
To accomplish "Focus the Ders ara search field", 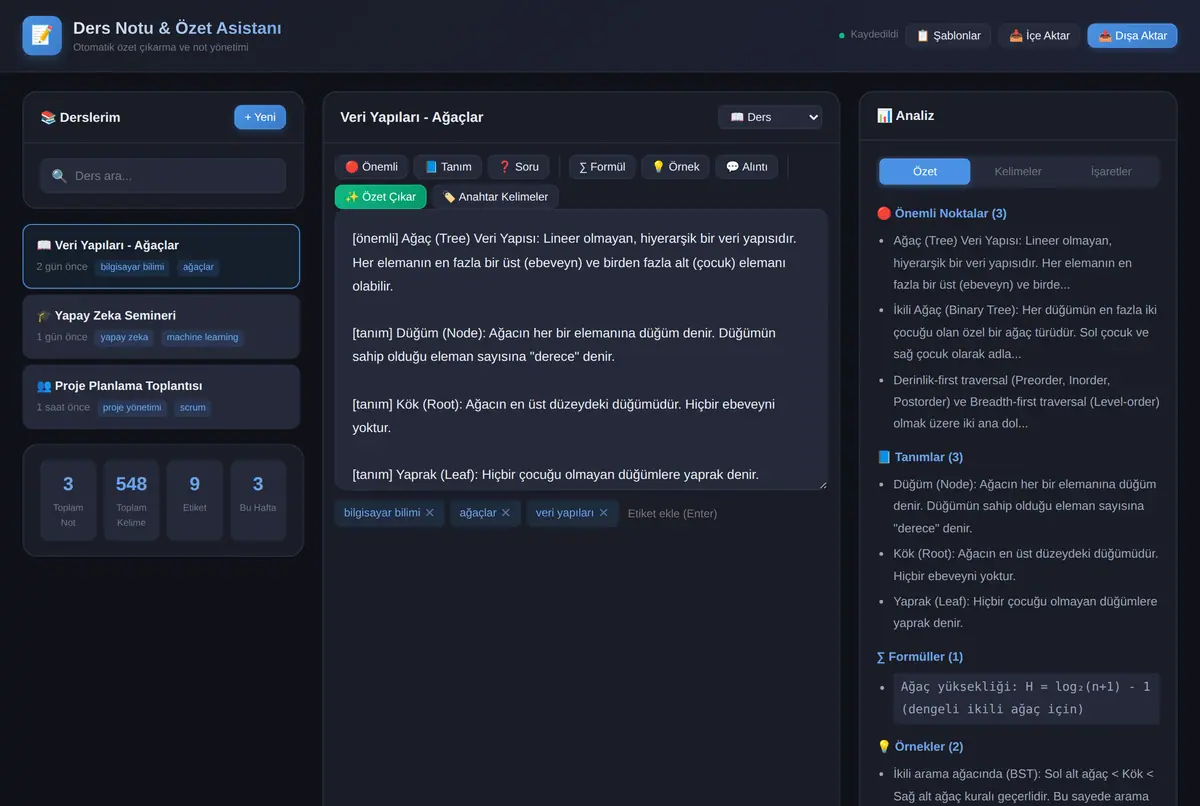I will click(163, 176).
